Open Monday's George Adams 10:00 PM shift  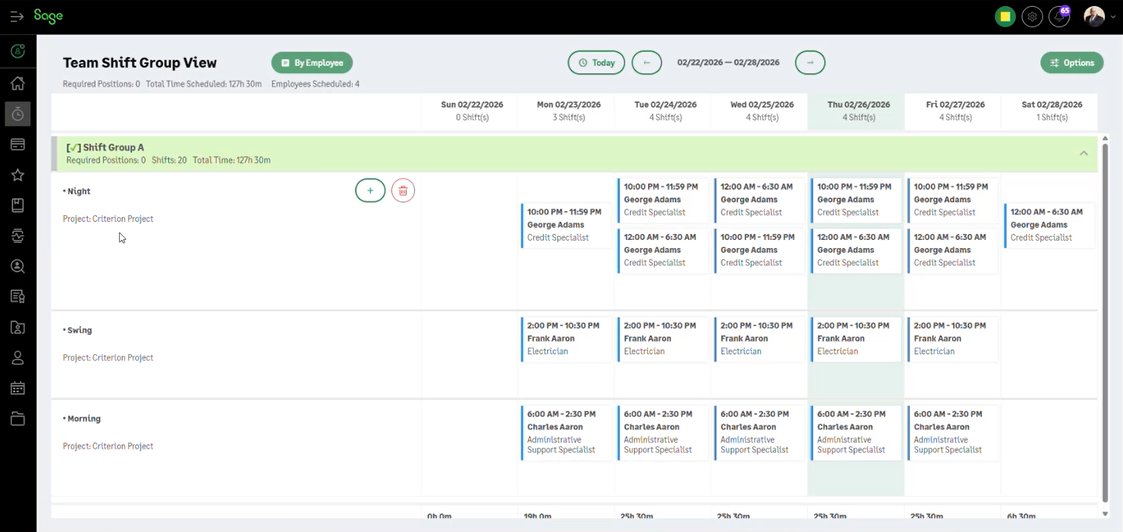coord(567,225)
